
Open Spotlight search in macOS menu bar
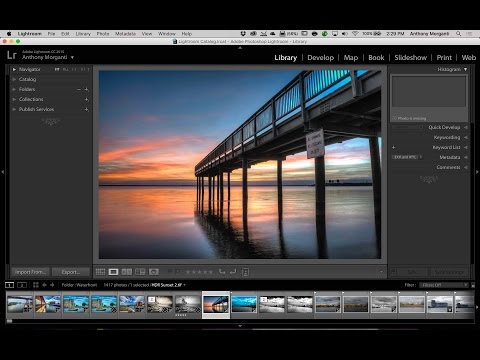coord(459,34)
